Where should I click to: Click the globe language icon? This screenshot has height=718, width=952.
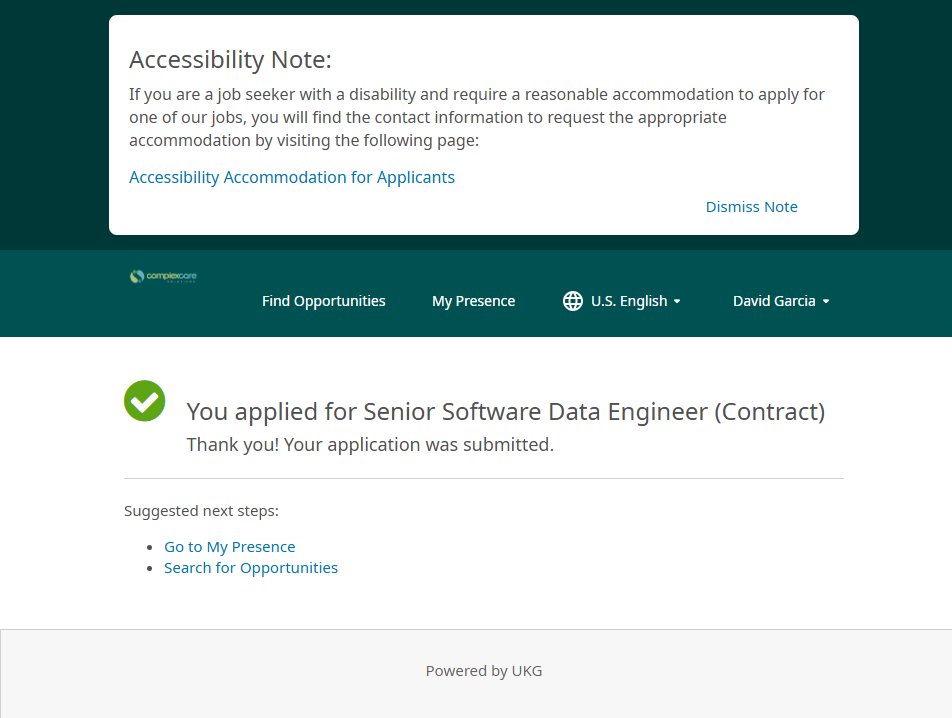[x=573, y=301]
